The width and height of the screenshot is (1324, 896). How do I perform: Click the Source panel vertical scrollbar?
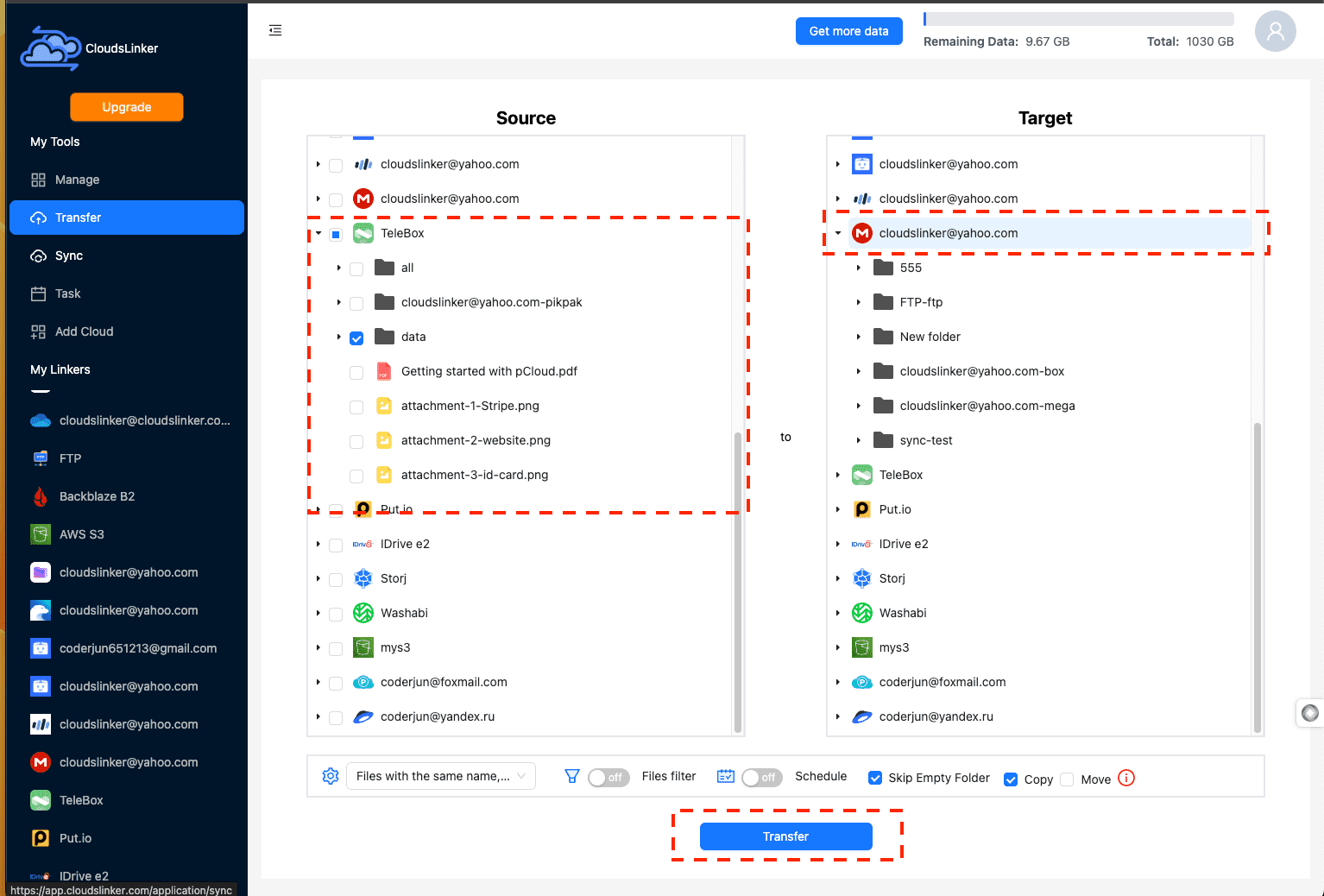pos(737,581)
